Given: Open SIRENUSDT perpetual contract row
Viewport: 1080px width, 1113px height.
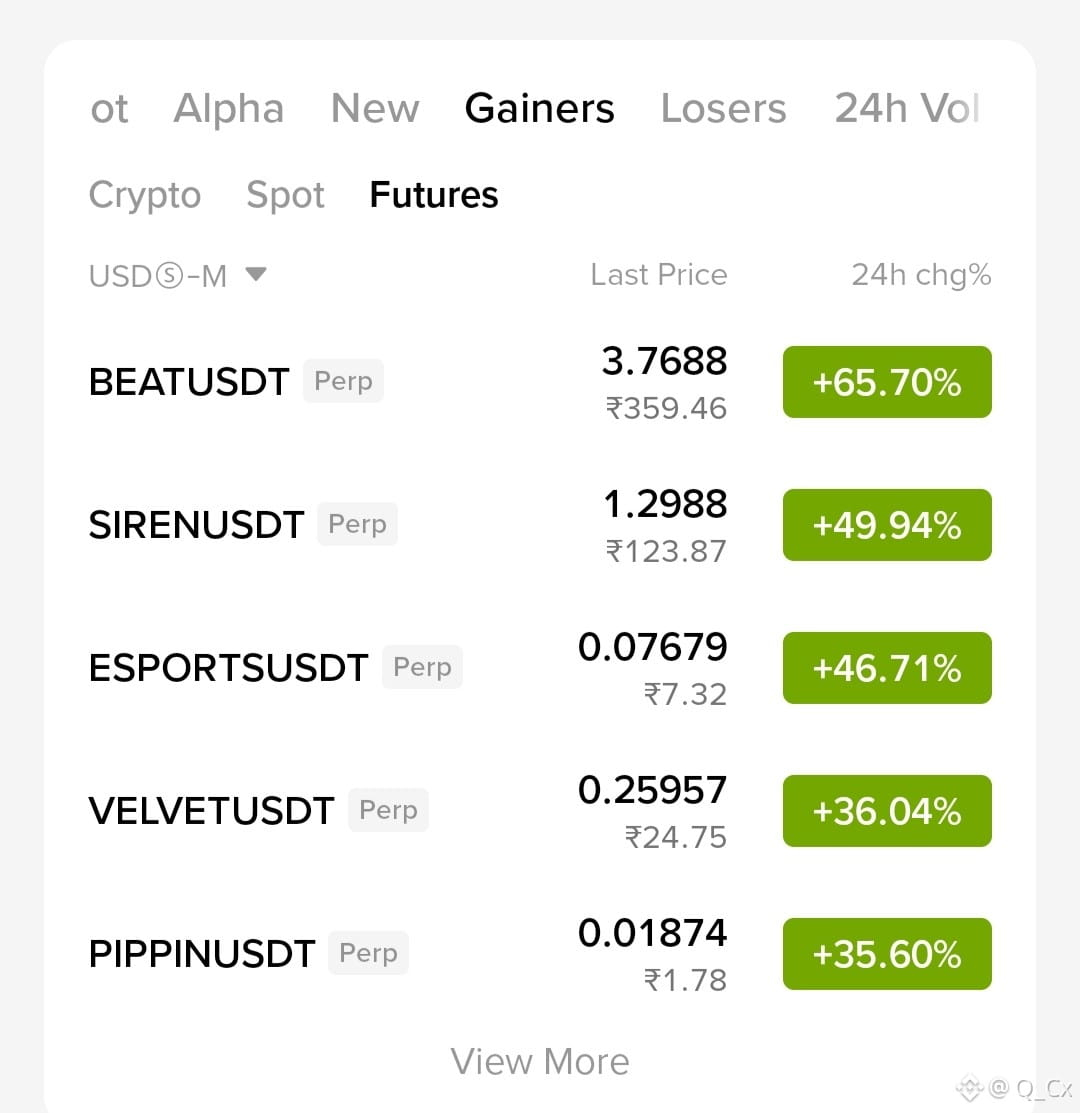Looking at the screenshot, I should 539,525.
